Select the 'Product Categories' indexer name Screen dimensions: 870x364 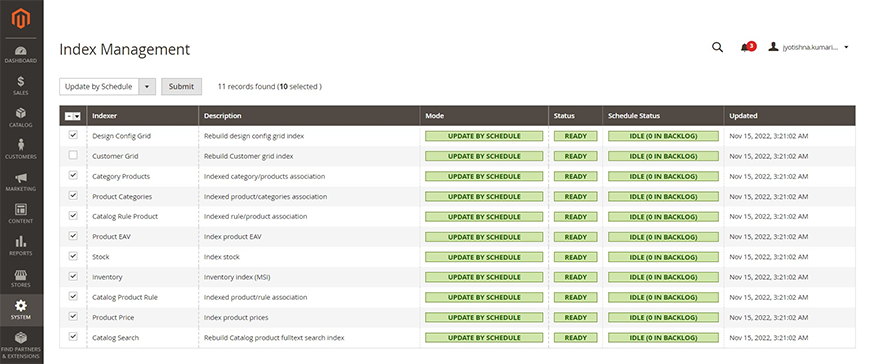(122, 196)
